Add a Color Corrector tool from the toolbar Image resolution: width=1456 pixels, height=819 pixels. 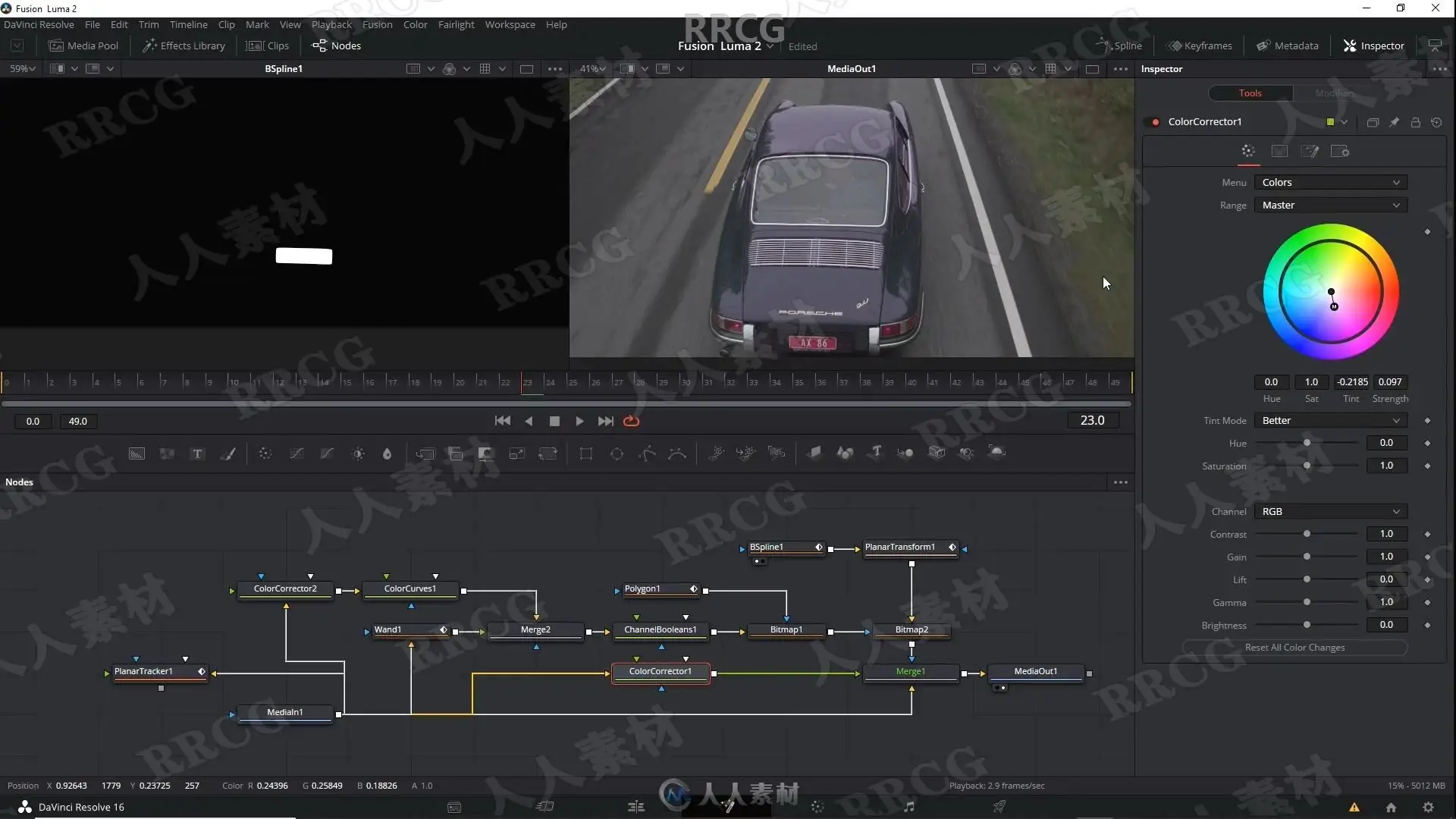tap(265, 453)
